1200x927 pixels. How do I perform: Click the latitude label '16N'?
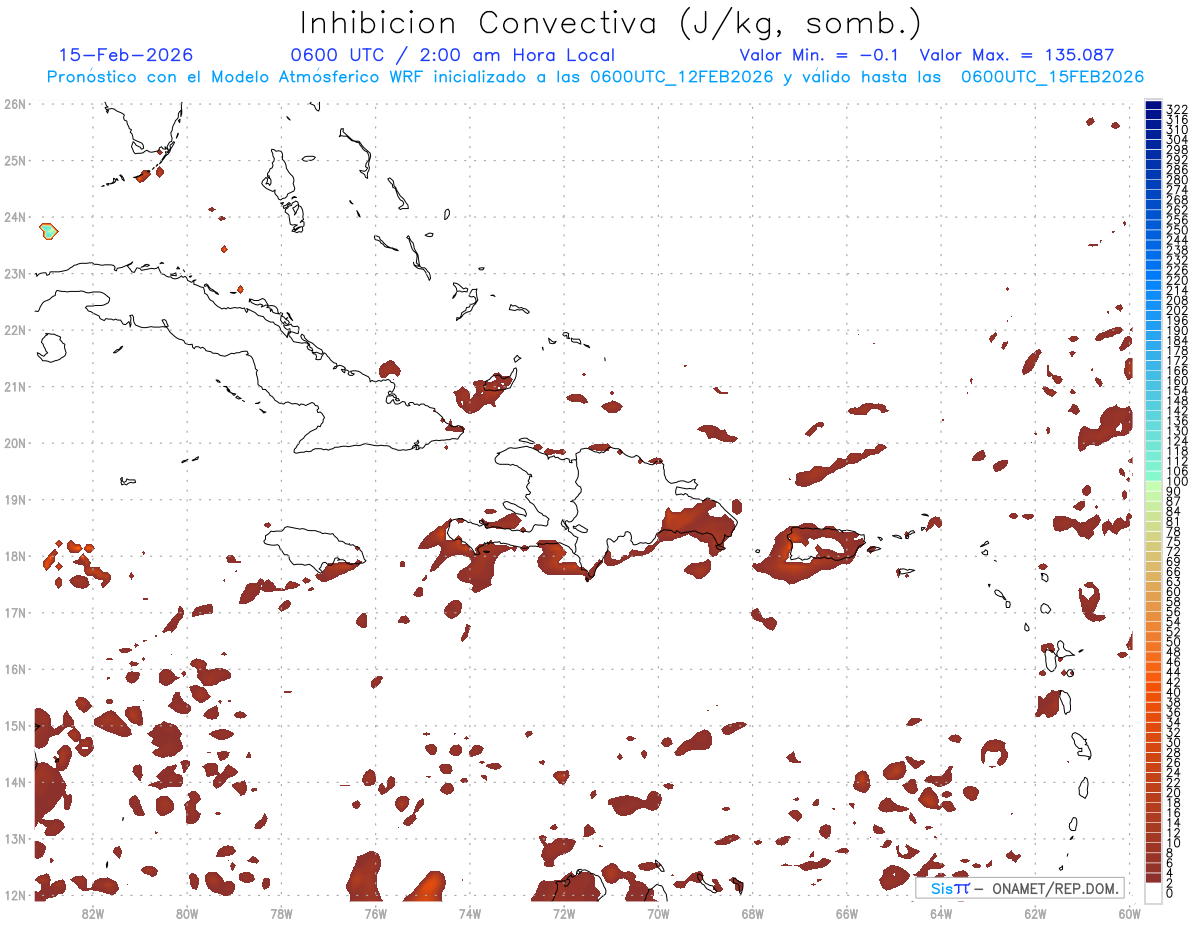15,669
